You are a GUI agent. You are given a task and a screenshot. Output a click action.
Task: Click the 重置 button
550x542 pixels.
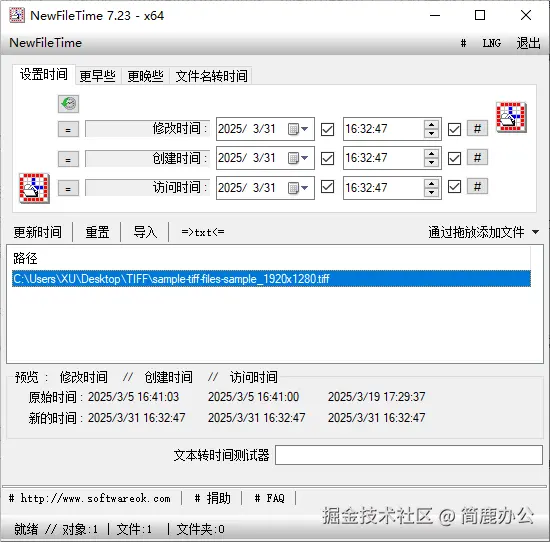tap(97, 232)
